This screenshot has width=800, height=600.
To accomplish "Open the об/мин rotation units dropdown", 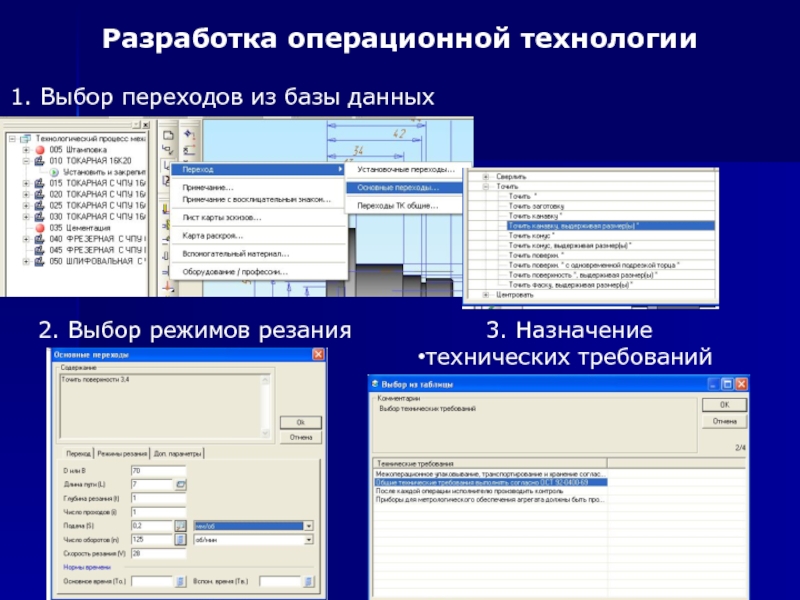I will point(309,539).
